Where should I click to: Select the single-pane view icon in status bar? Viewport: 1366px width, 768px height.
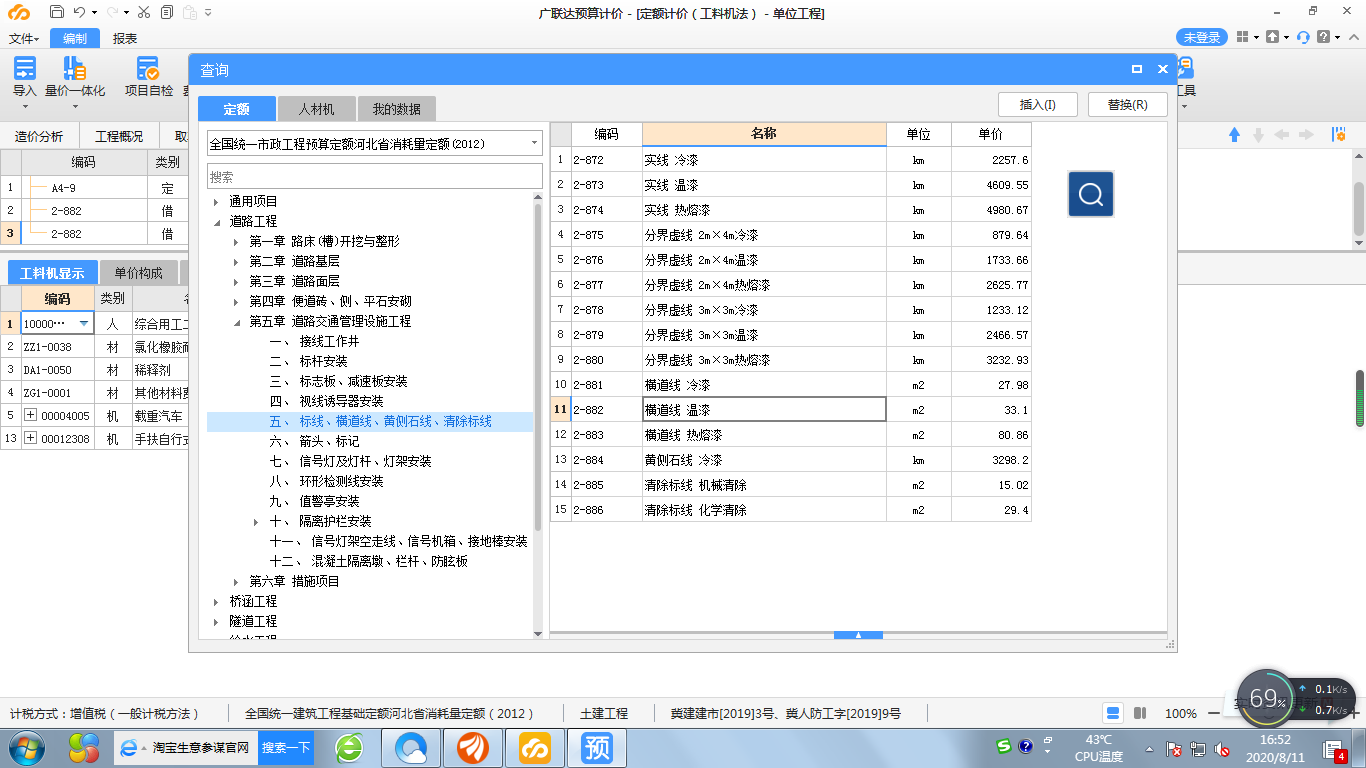(x=1114, y=713)
